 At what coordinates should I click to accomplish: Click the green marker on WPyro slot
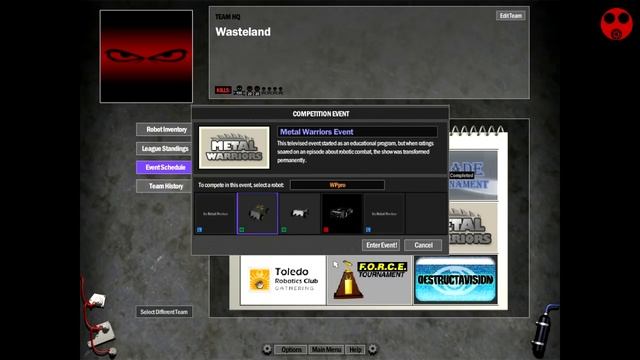242,230
